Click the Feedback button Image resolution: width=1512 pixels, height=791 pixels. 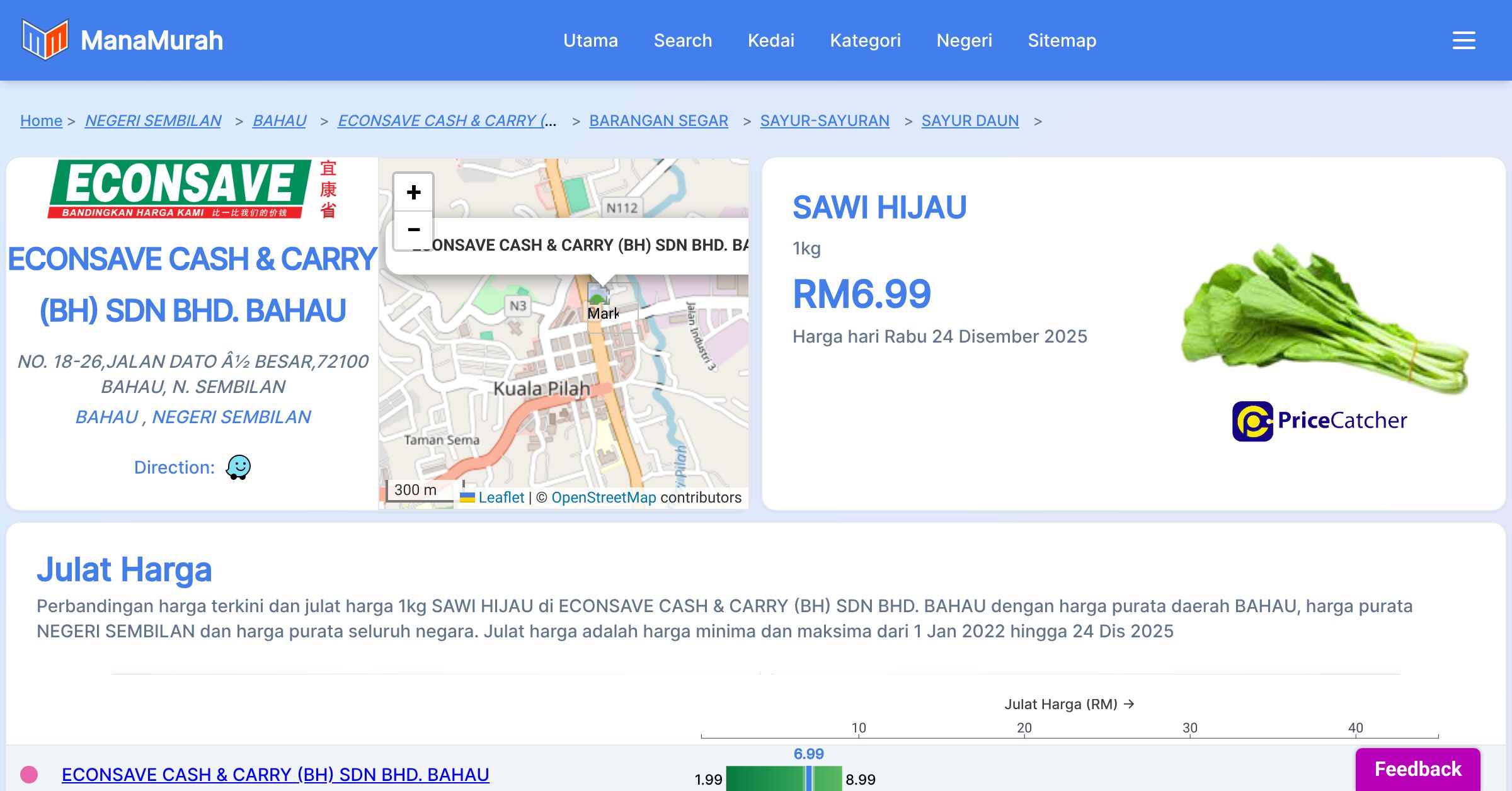[x=1417, y=769]
